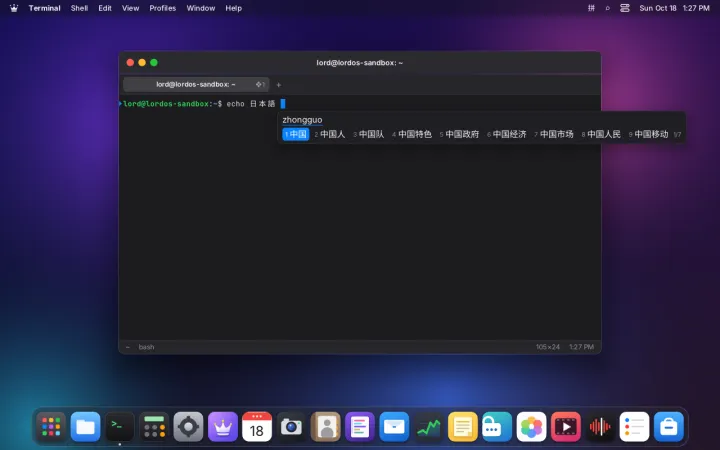Open the search icon in menu bar
Screen dimensions: 720x450
[608, 8]
